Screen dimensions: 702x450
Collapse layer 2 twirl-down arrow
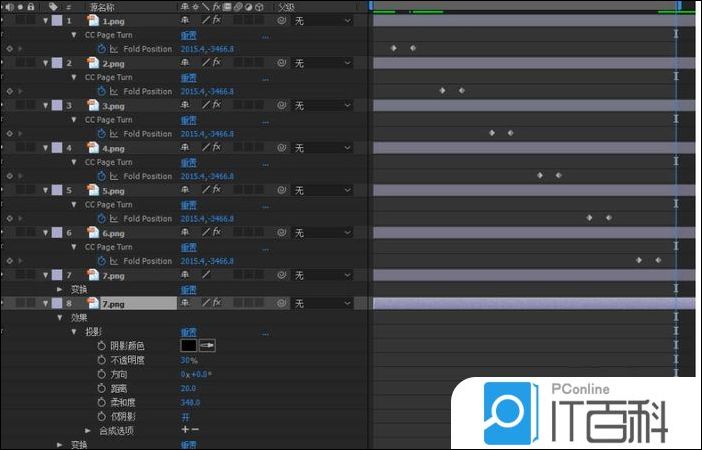coord(45,63)
